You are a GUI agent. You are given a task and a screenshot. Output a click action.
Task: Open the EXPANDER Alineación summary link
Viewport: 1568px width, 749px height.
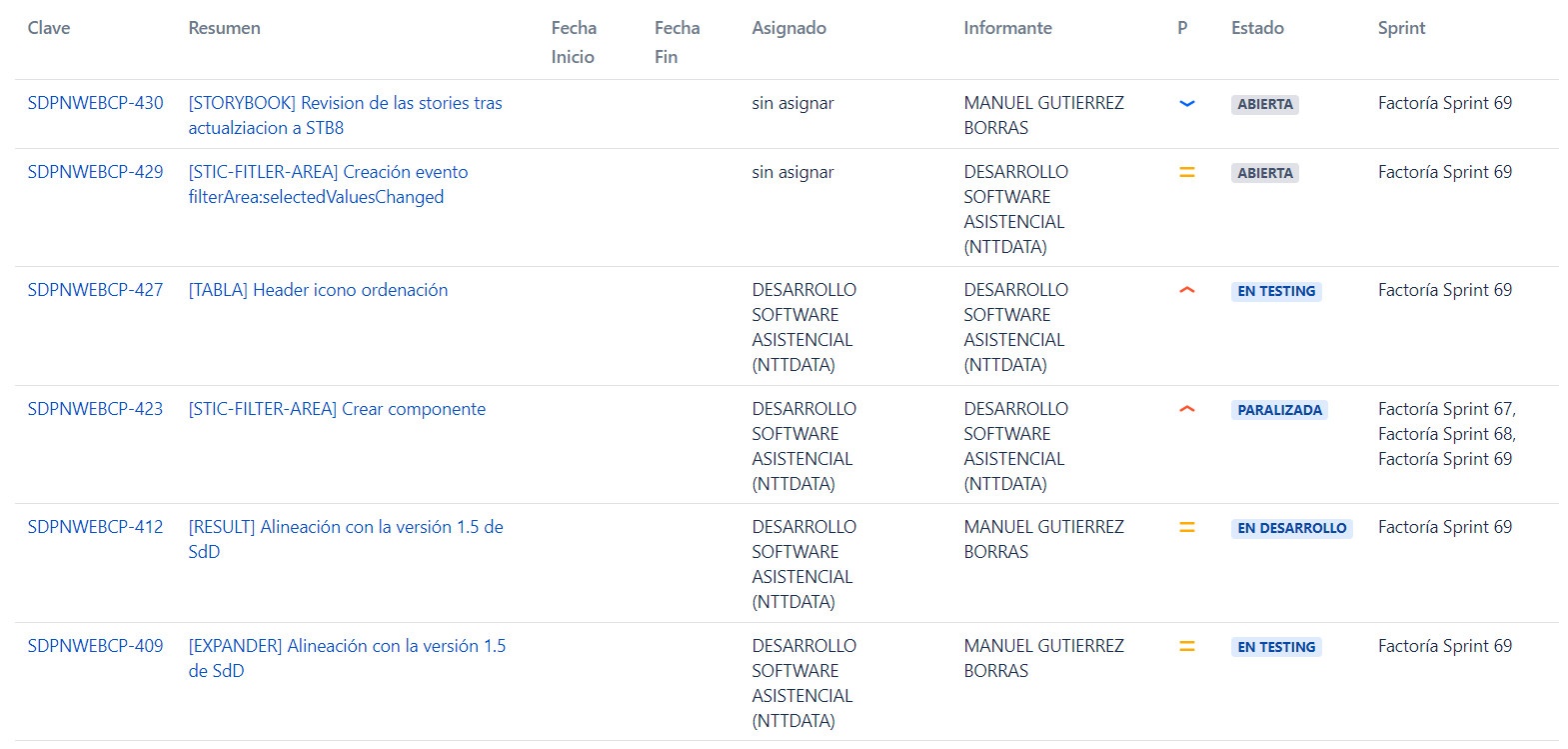click(x=347, y=658)
